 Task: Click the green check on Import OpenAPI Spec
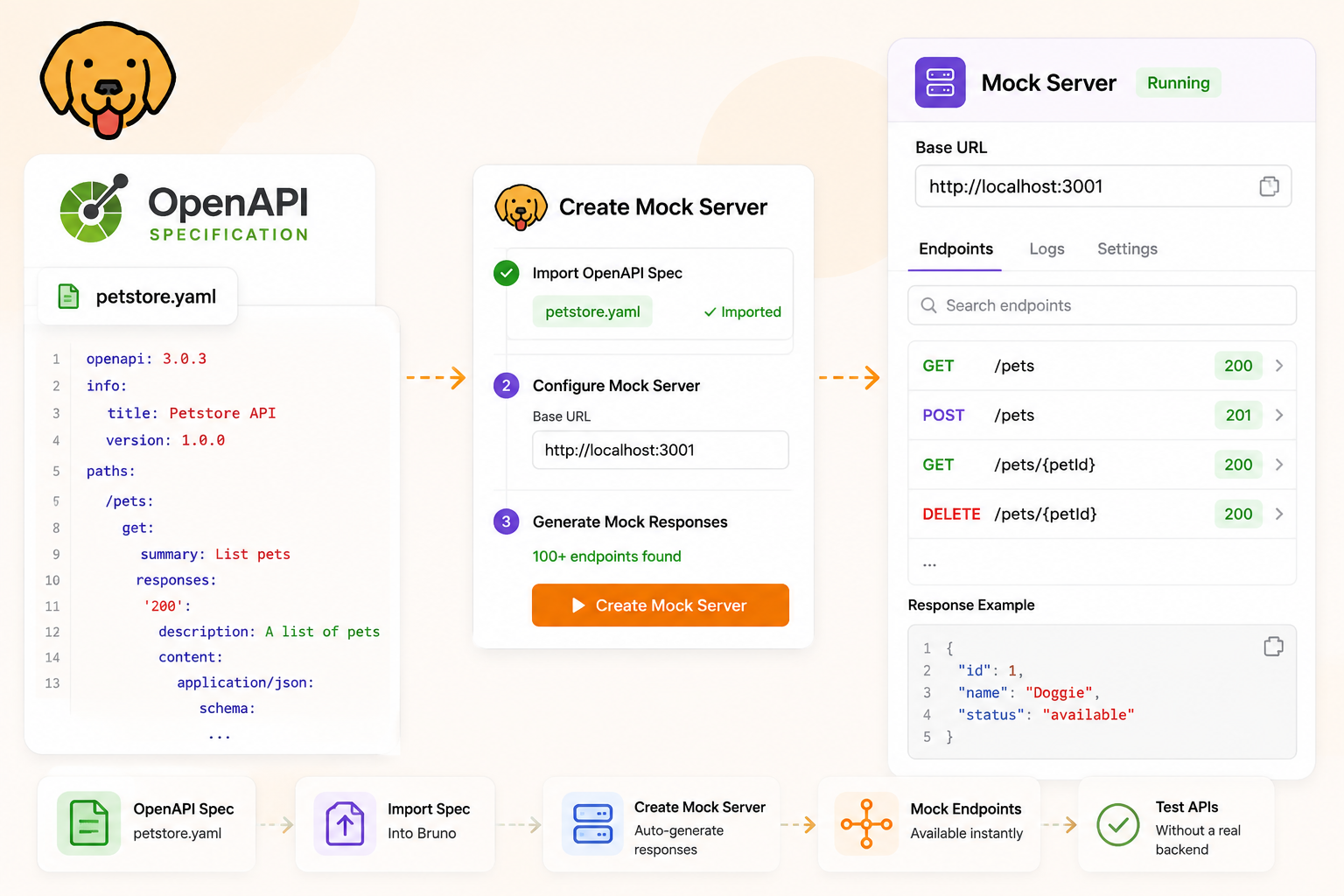coord(506,273)
